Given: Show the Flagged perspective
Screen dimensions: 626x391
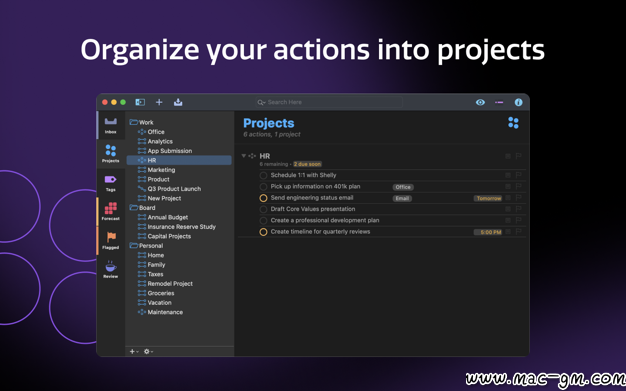Looking at the screenshot, I should point(111,240).
